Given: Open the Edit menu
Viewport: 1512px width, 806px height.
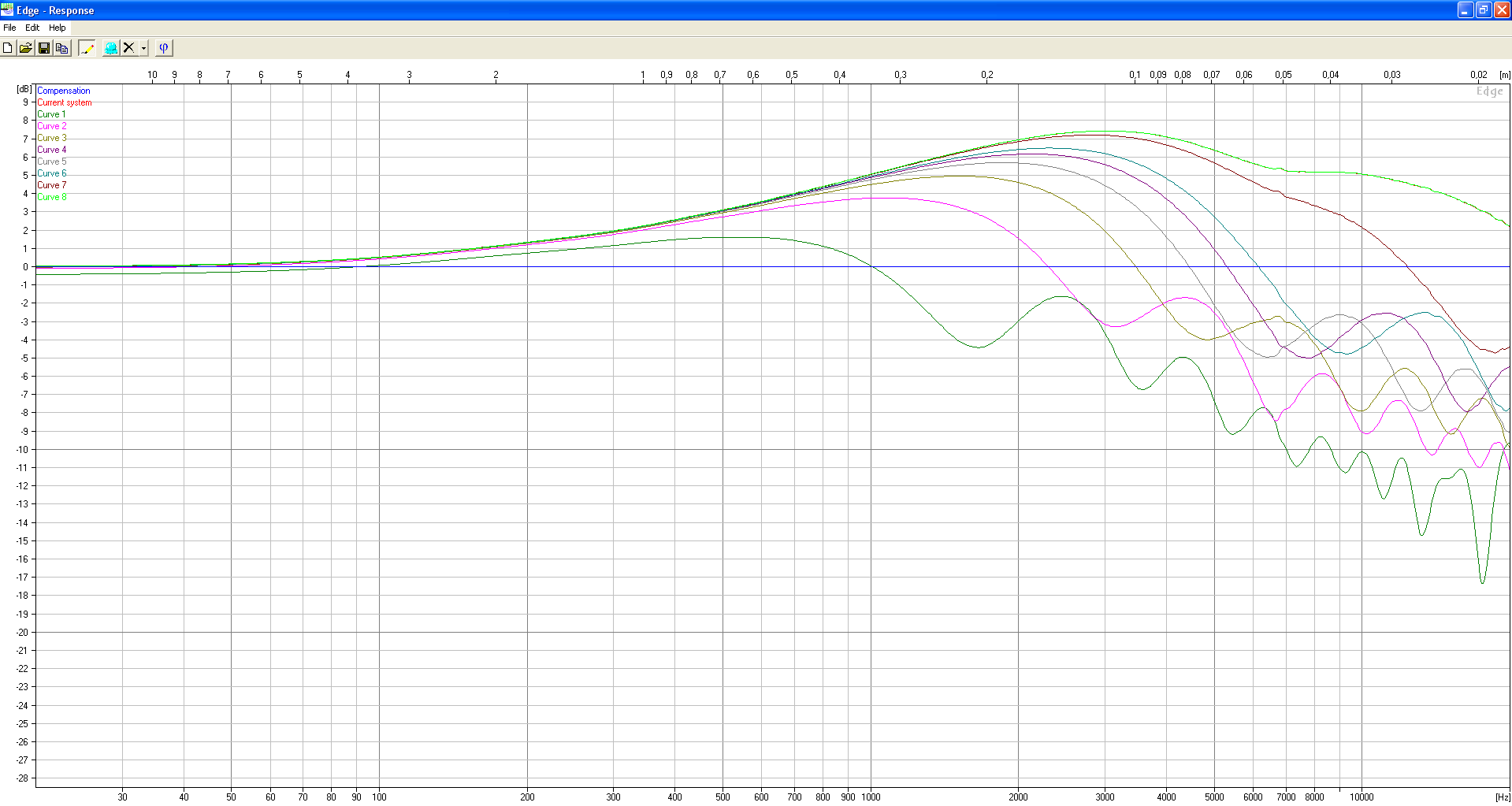Looking at the screenshot, I should pos(32,28).
